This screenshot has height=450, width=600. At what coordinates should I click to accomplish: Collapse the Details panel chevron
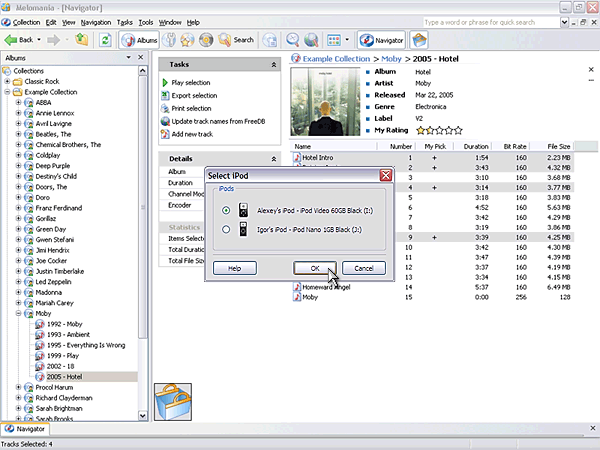click(274, 159)
